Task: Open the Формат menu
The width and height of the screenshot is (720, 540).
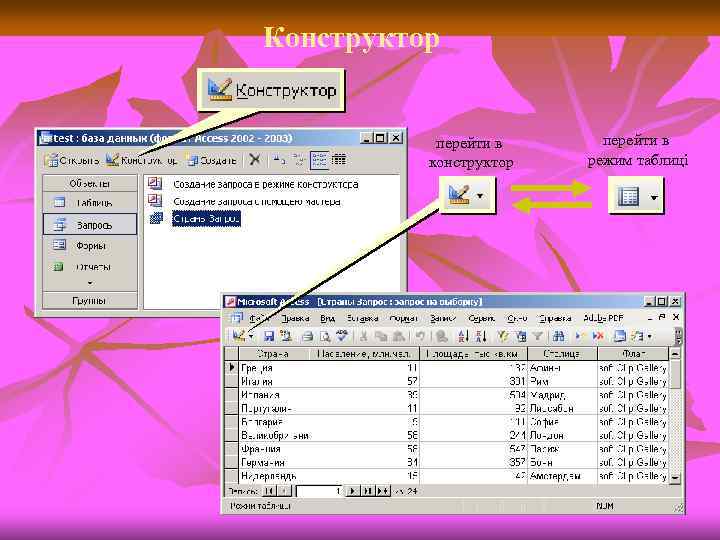Action: 403,318
